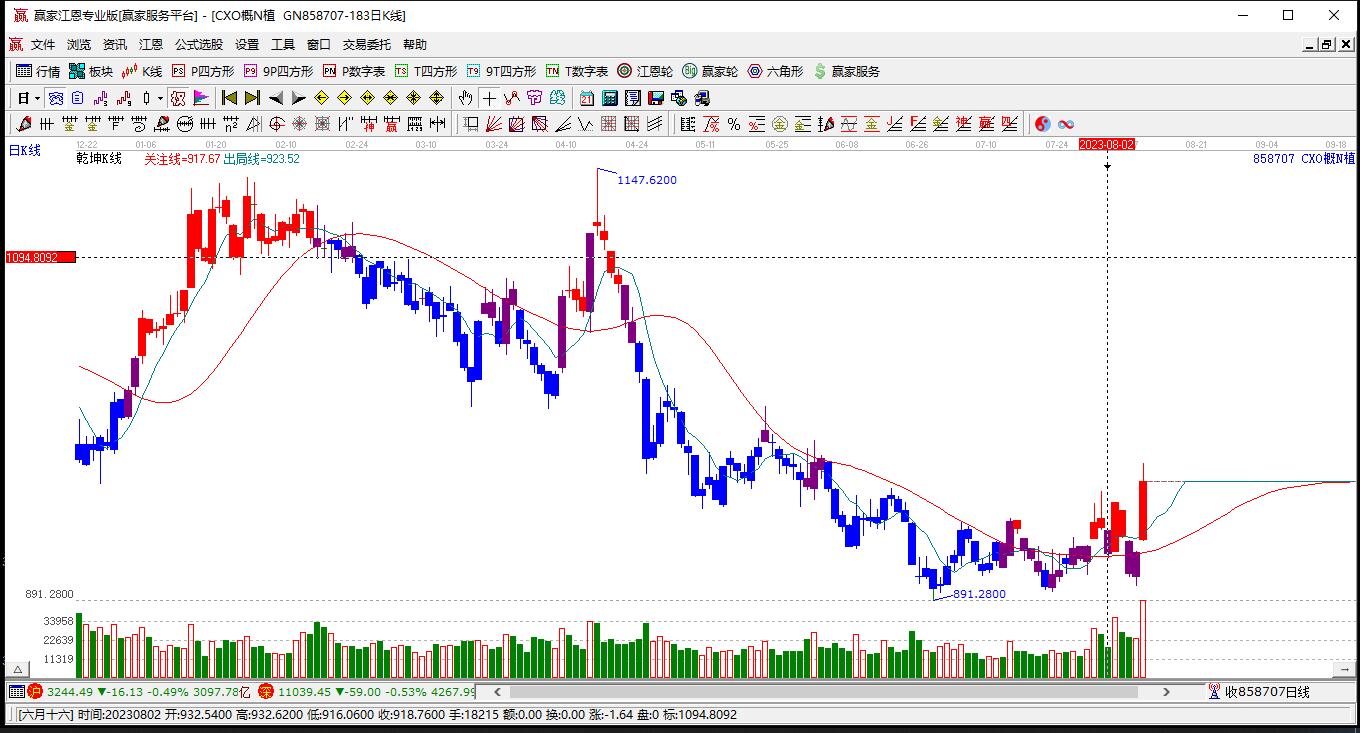The width and height of the screenshot is (1360, 733).
Task: Open the T四方形 tool
Action: pos(426,71)
